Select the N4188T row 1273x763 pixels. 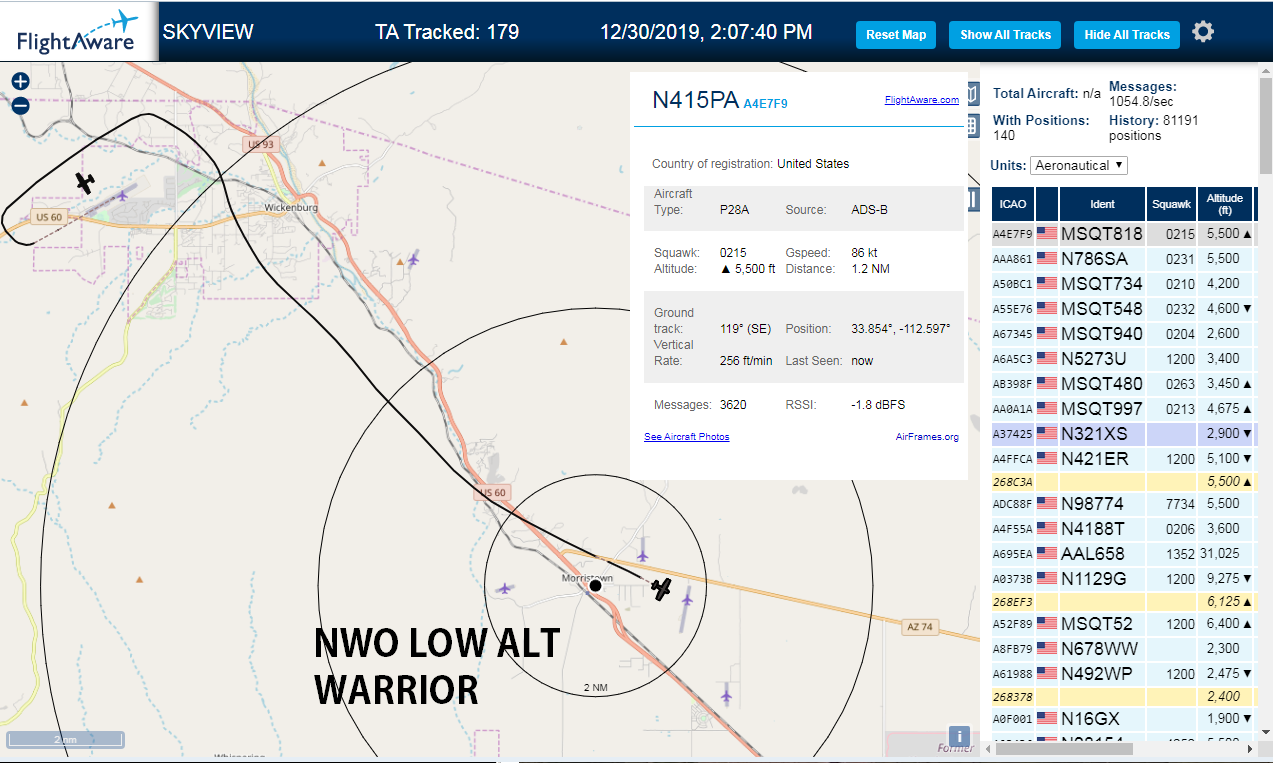[x=1124, y=528]
